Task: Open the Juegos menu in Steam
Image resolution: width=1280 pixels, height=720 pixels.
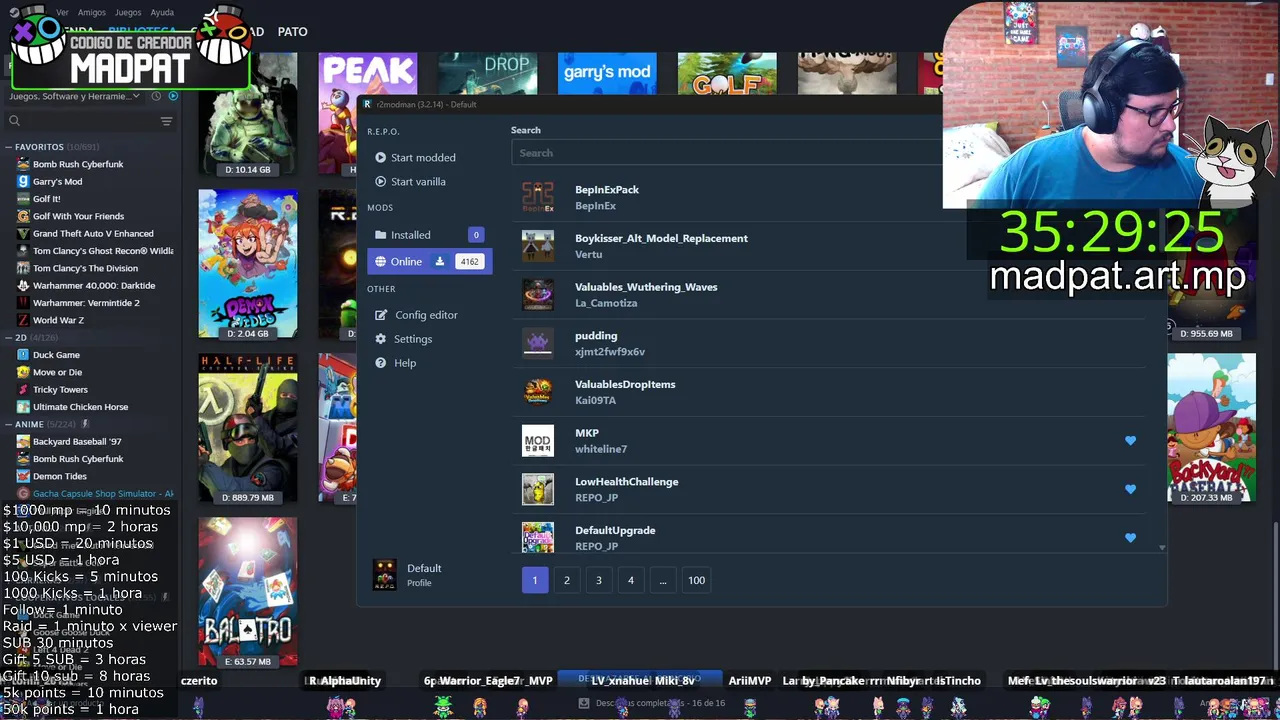Action: (x=128, y=12)
